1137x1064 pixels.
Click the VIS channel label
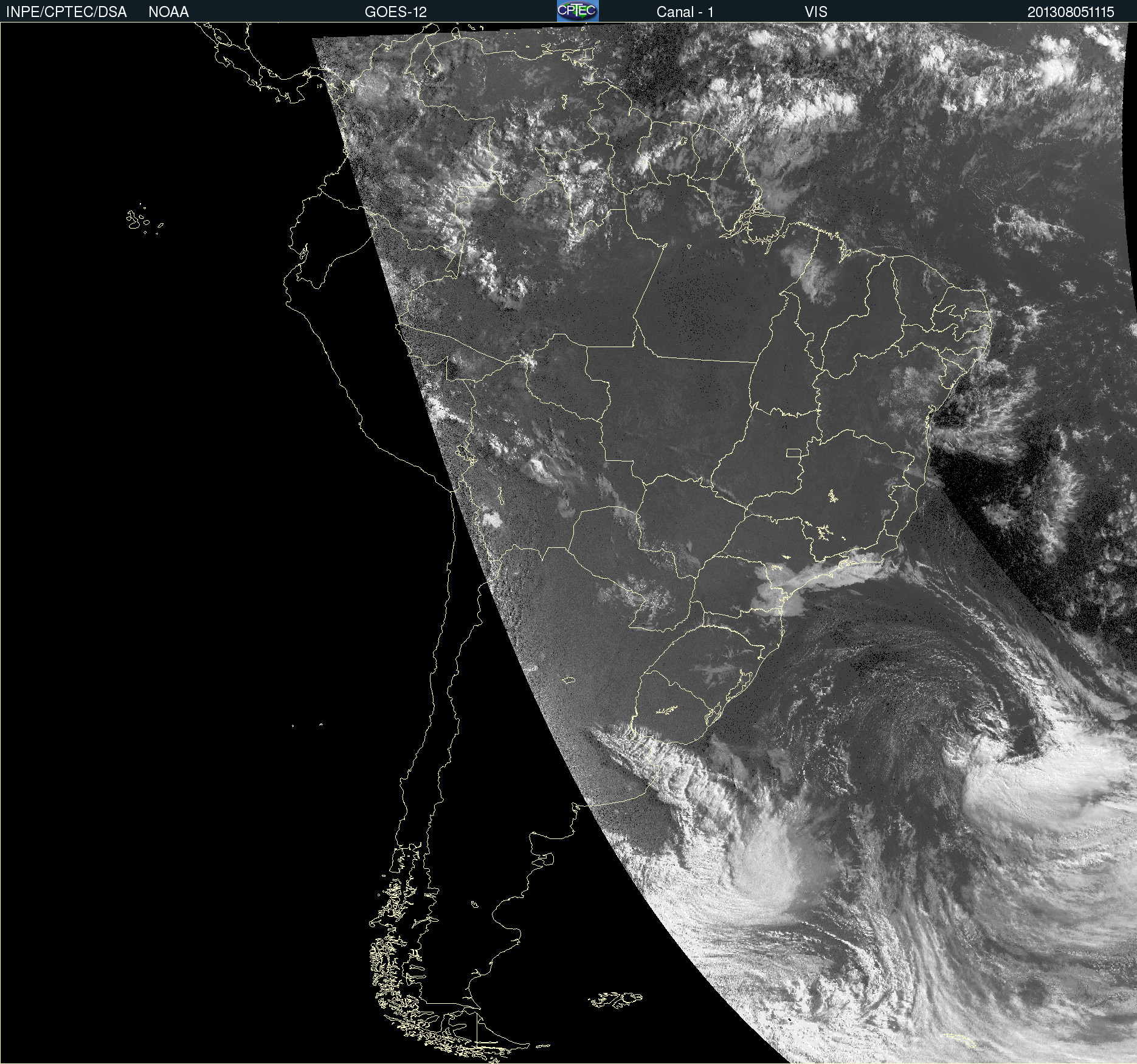point(816,12)
